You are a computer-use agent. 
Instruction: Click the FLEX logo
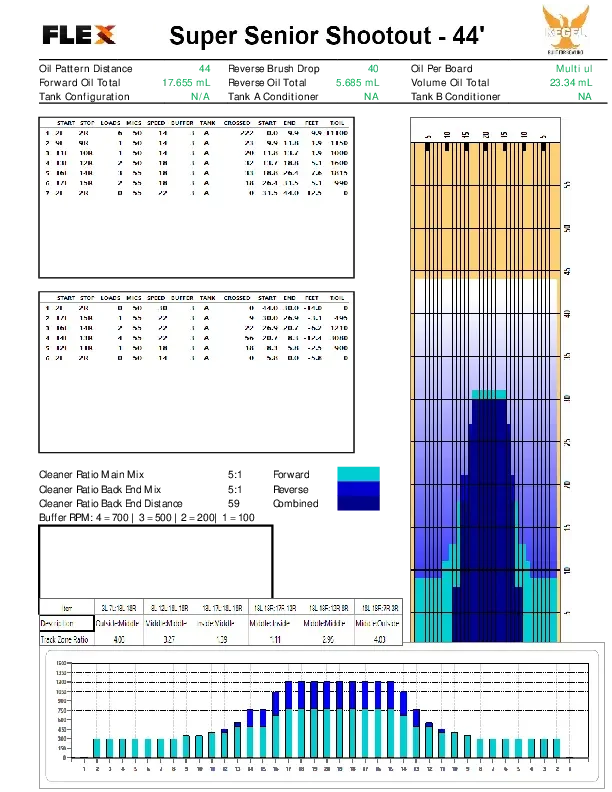point(79,35)
